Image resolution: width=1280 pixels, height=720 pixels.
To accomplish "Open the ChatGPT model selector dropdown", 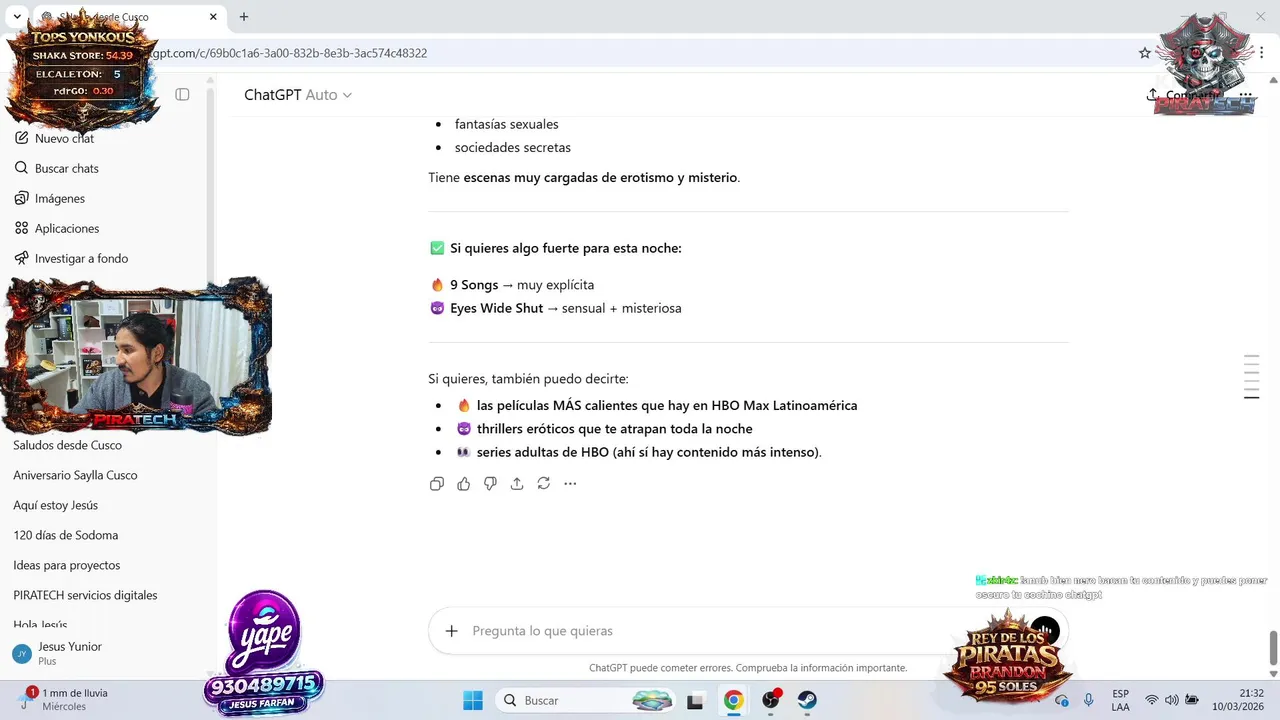I will click(x=298, y=95).
